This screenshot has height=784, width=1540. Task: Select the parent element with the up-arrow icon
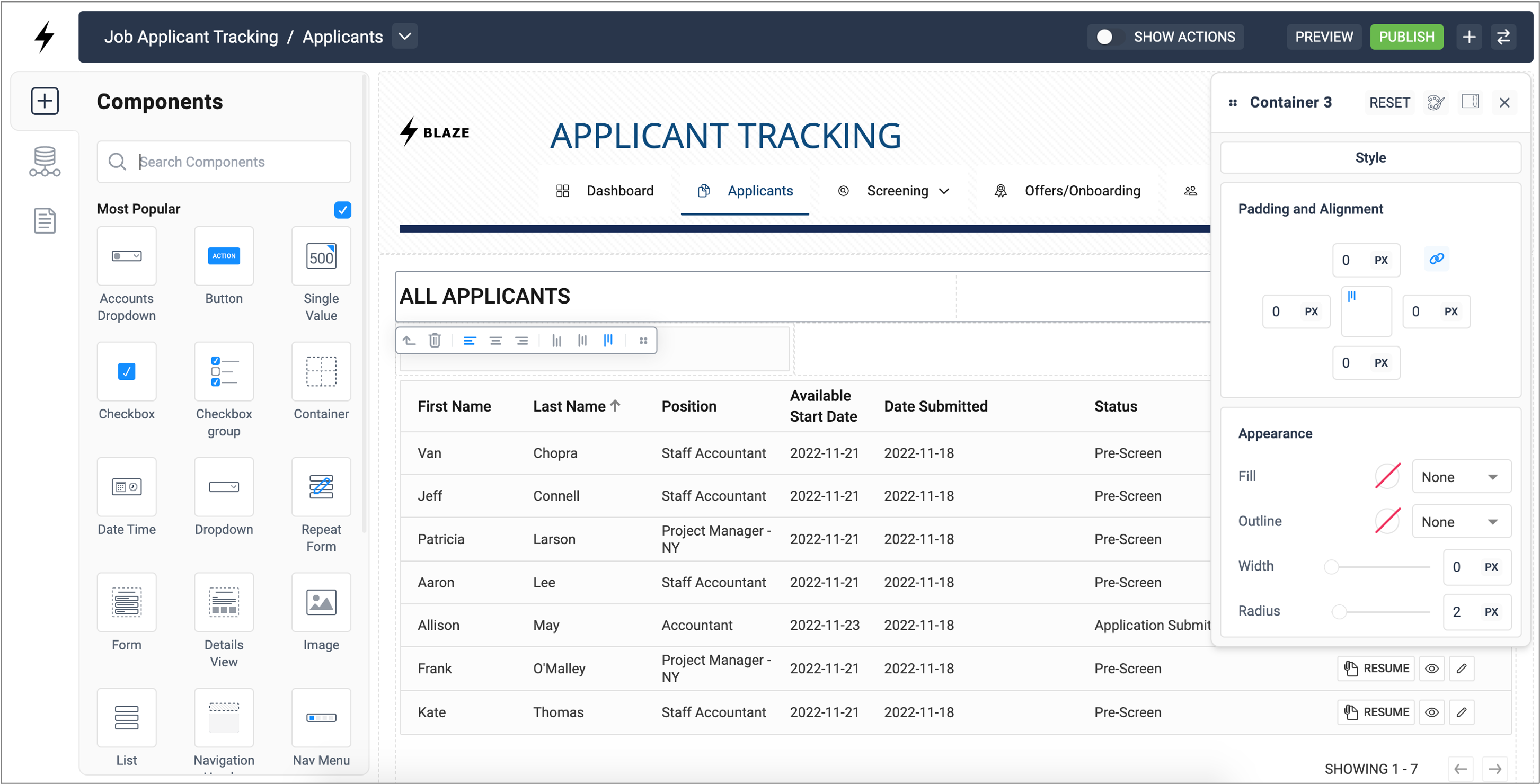click(409, 340)
